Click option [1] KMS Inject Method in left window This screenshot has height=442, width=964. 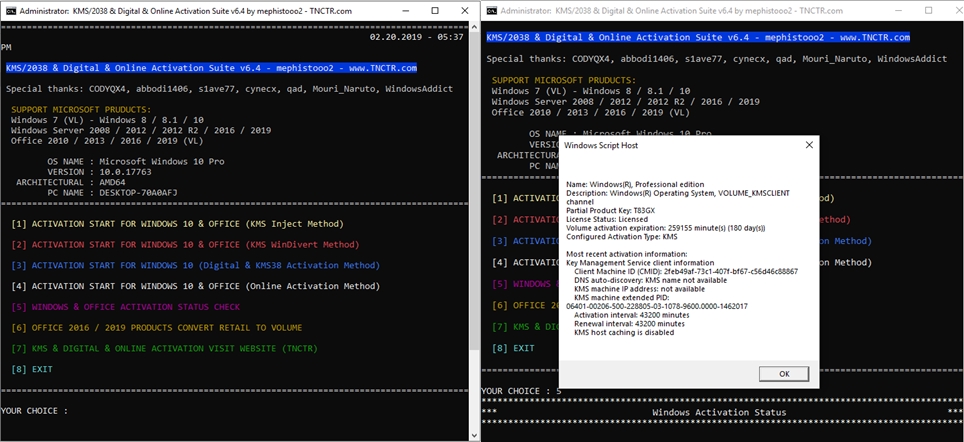(x=177, y=224)
